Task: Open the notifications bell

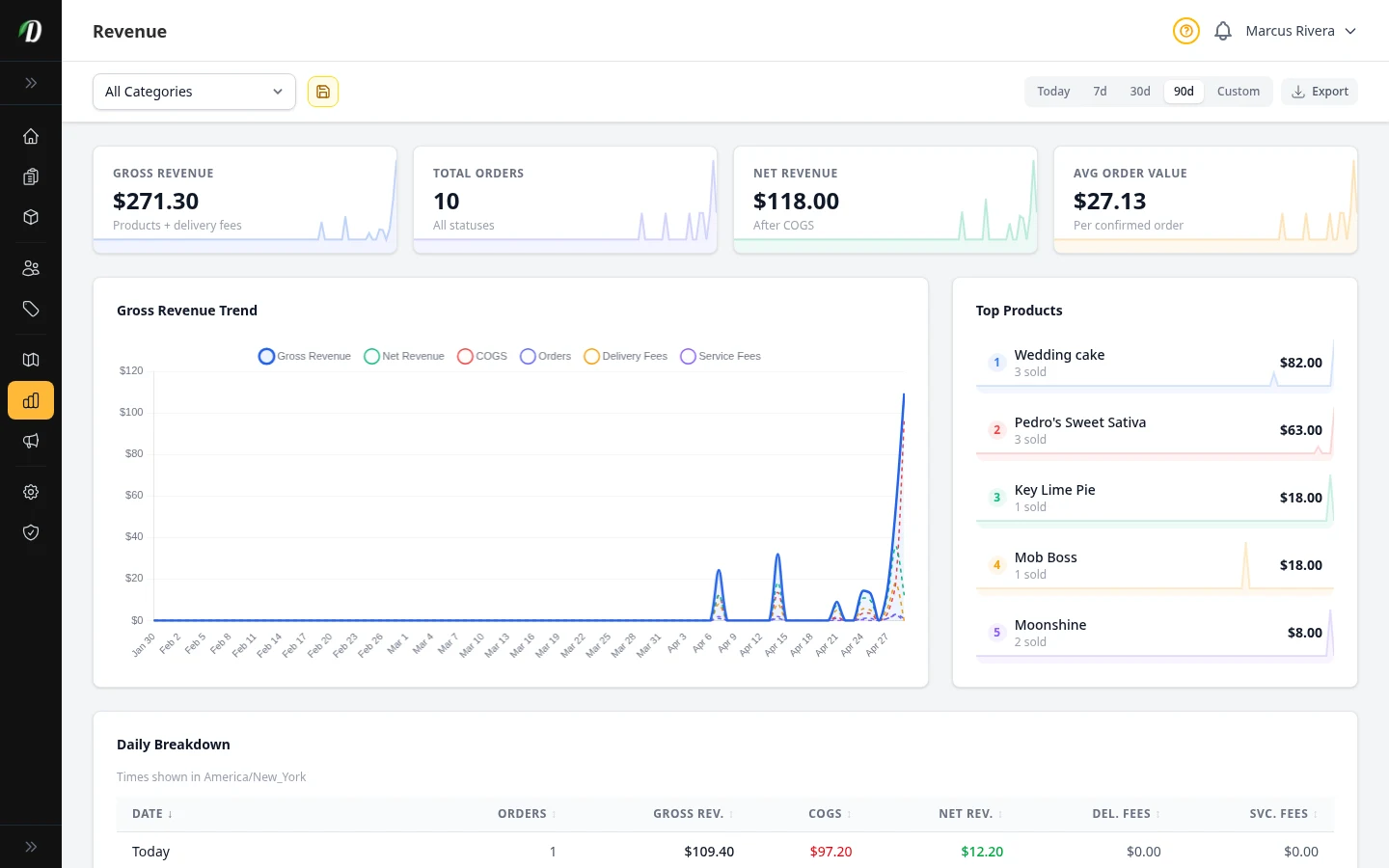Action: point(1223,31)
